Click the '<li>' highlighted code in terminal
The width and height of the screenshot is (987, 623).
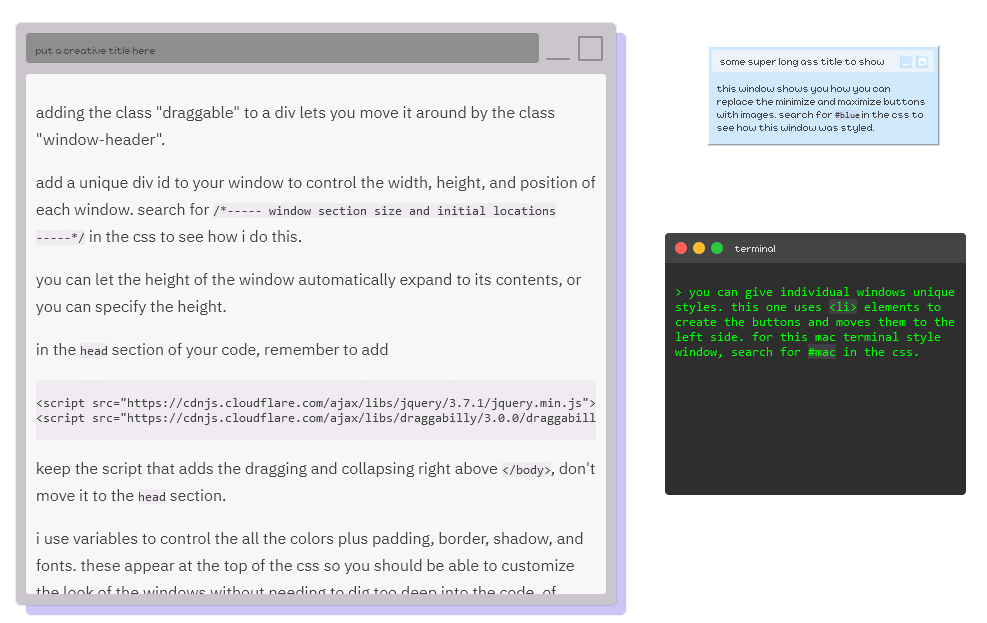(842, 307)
